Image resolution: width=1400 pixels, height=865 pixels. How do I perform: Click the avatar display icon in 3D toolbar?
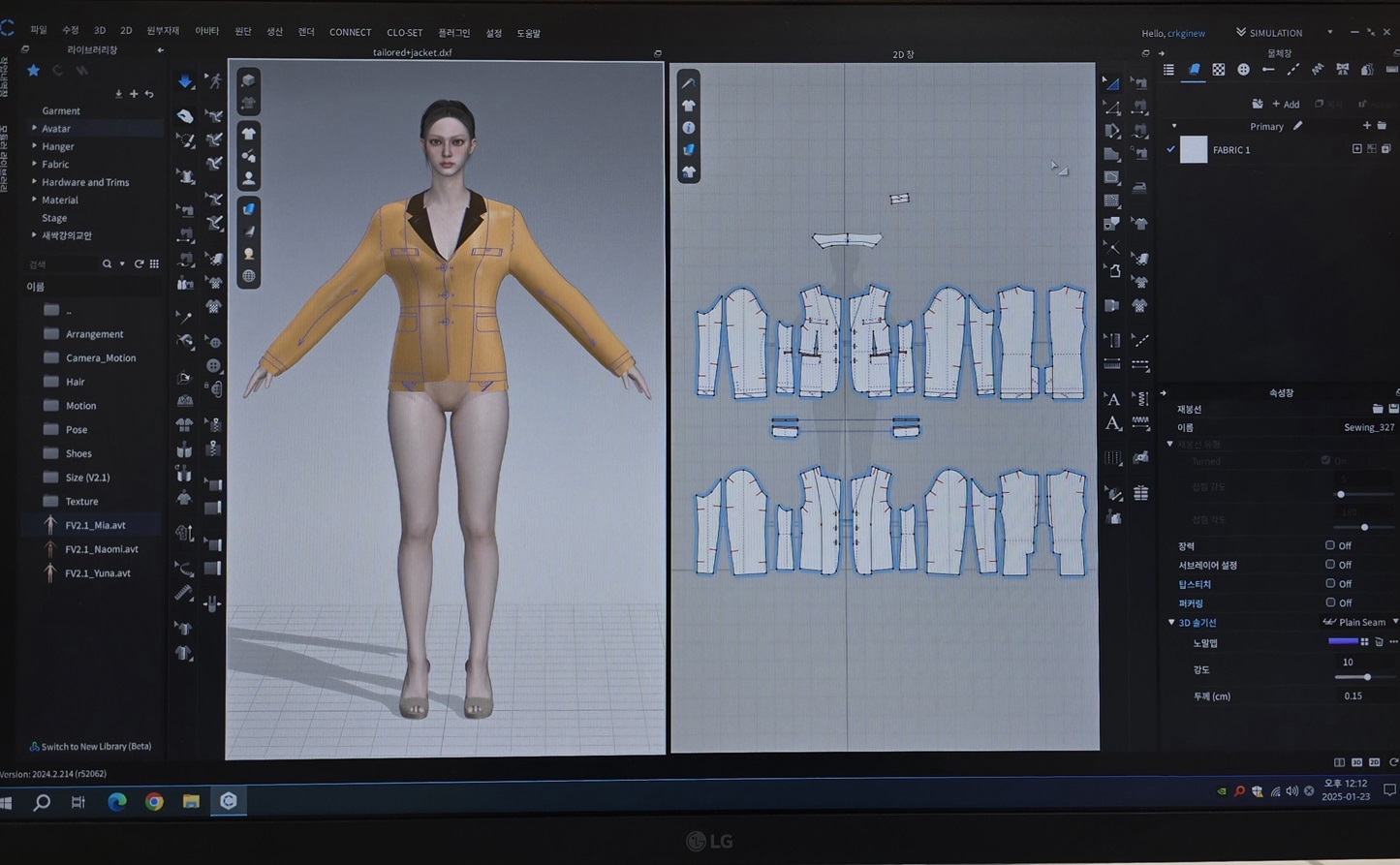249,179
